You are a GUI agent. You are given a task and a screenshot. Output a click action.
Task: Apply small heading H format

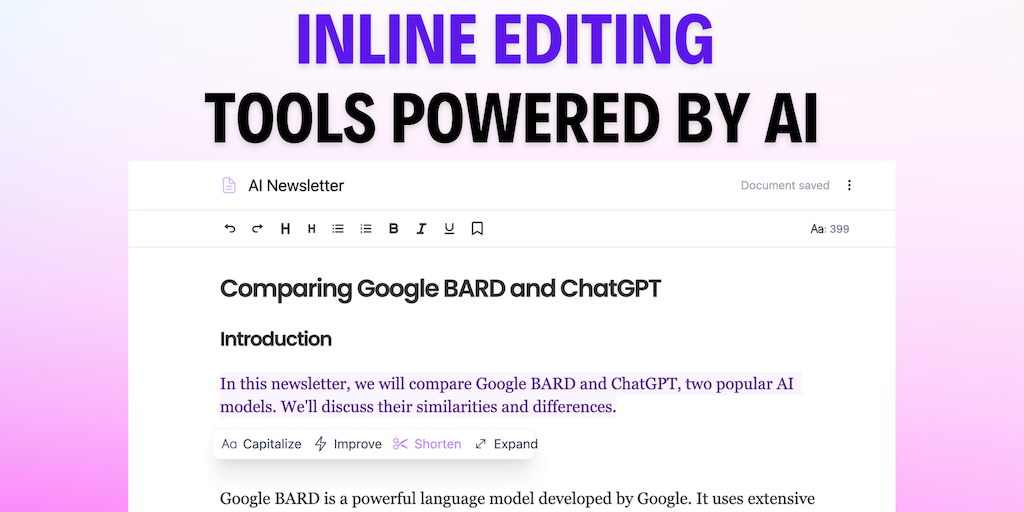click(312, 229)
